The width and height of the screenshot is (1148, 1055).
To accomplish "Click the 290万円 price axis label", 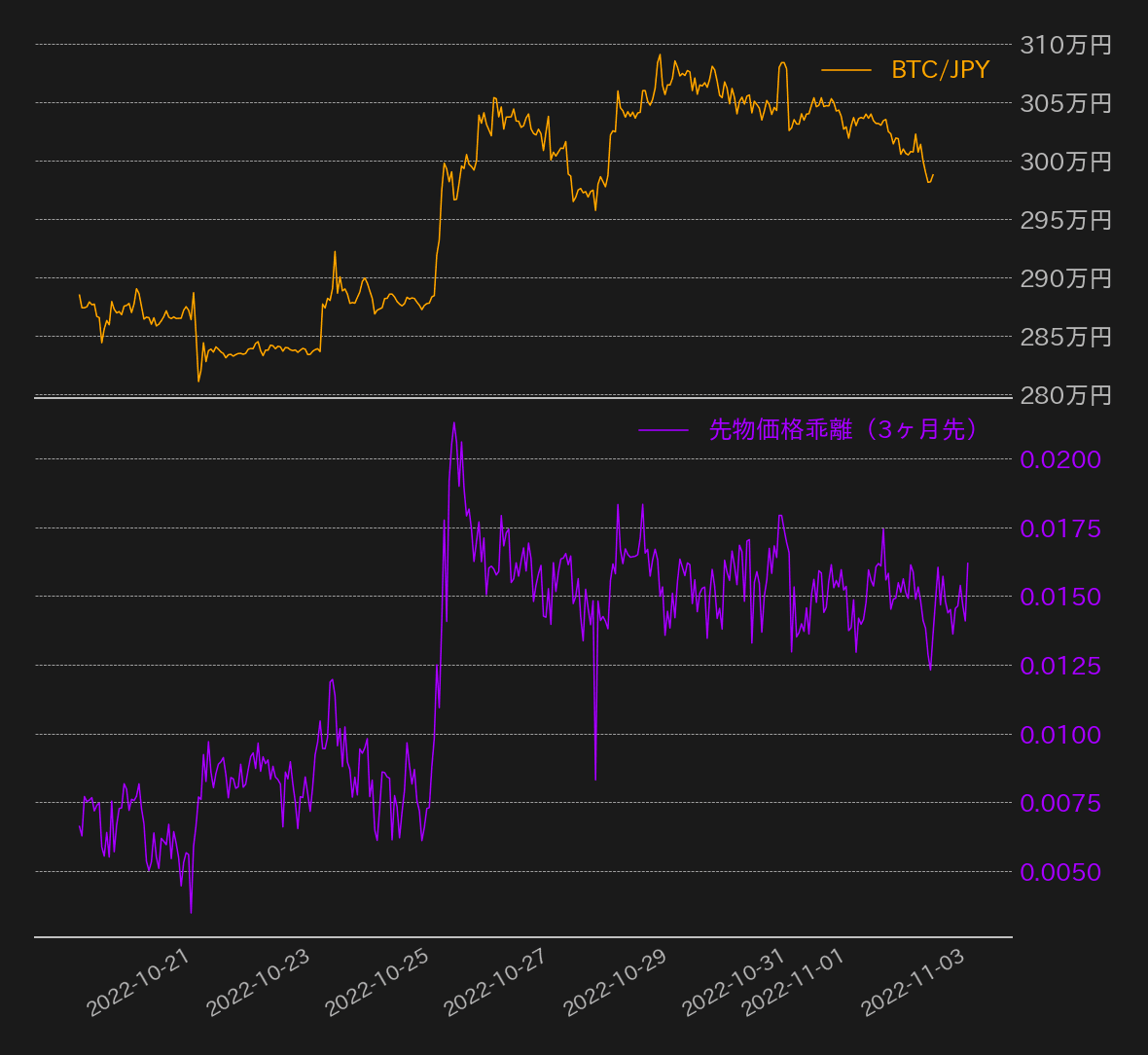I will pos(1065,278).
